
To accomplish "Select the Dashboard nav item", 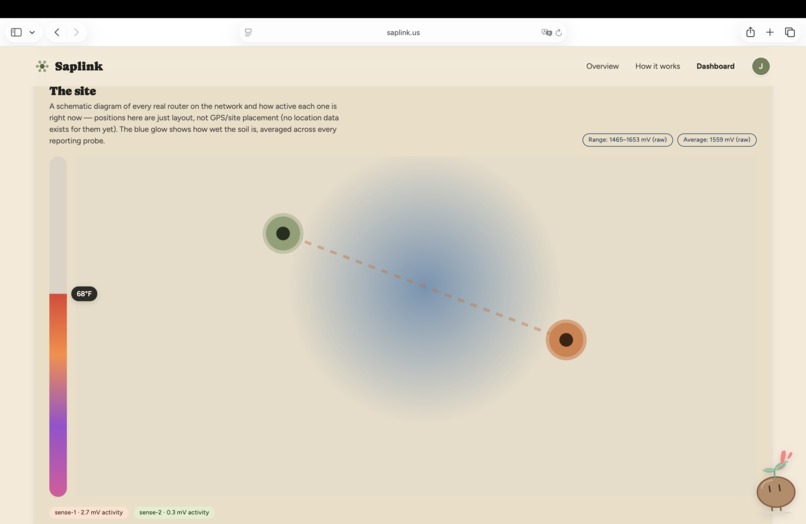I will point(716,66).
